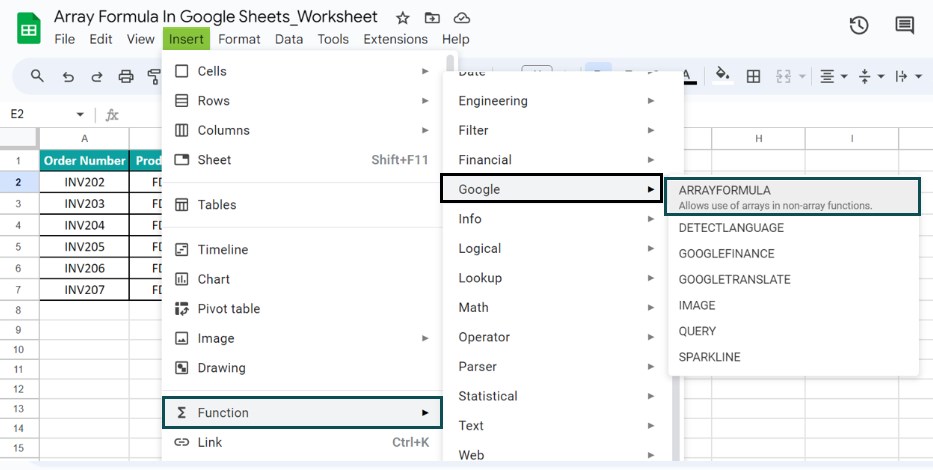Open the Tools menu

pyautogui.click(x=333, y=39)
